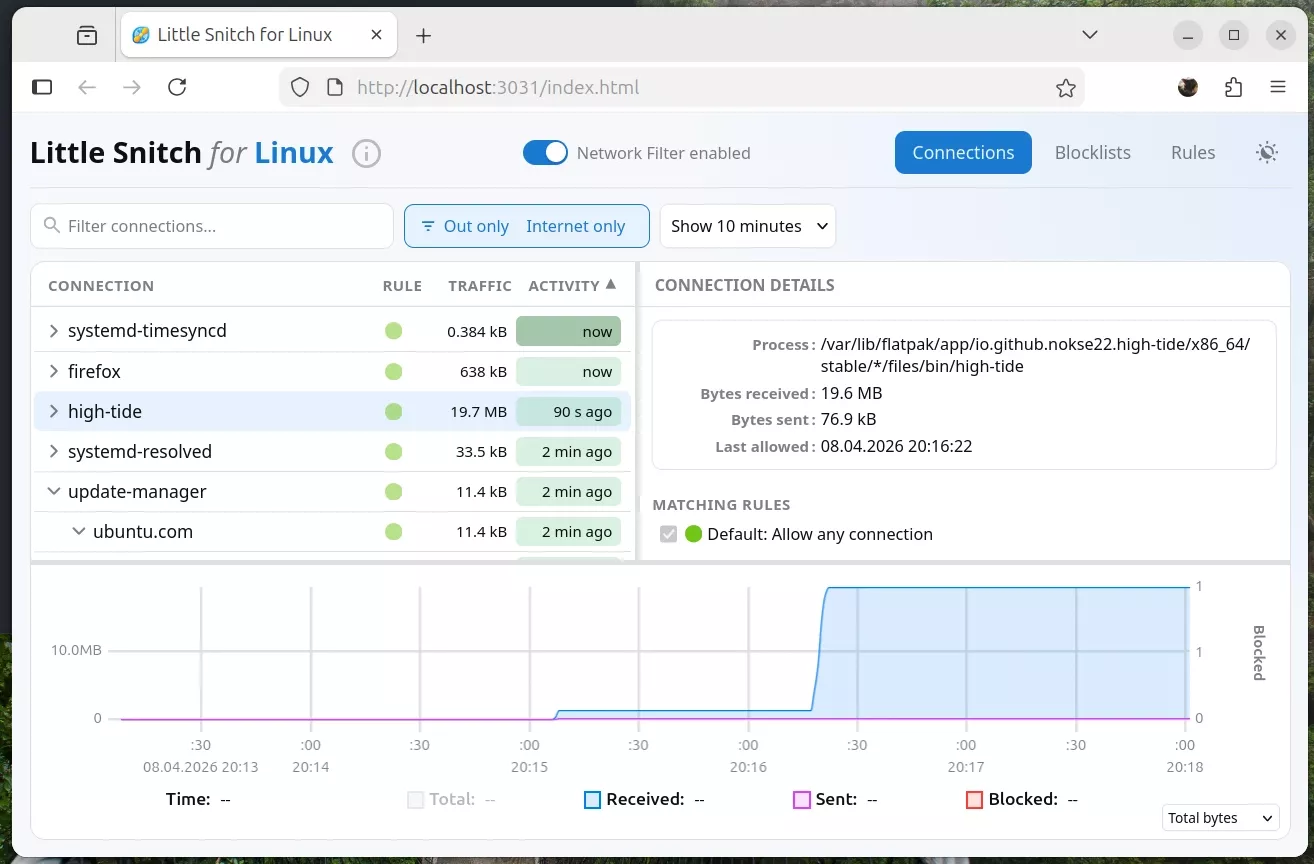Click the high-tide process path text

coord(1035,355)
